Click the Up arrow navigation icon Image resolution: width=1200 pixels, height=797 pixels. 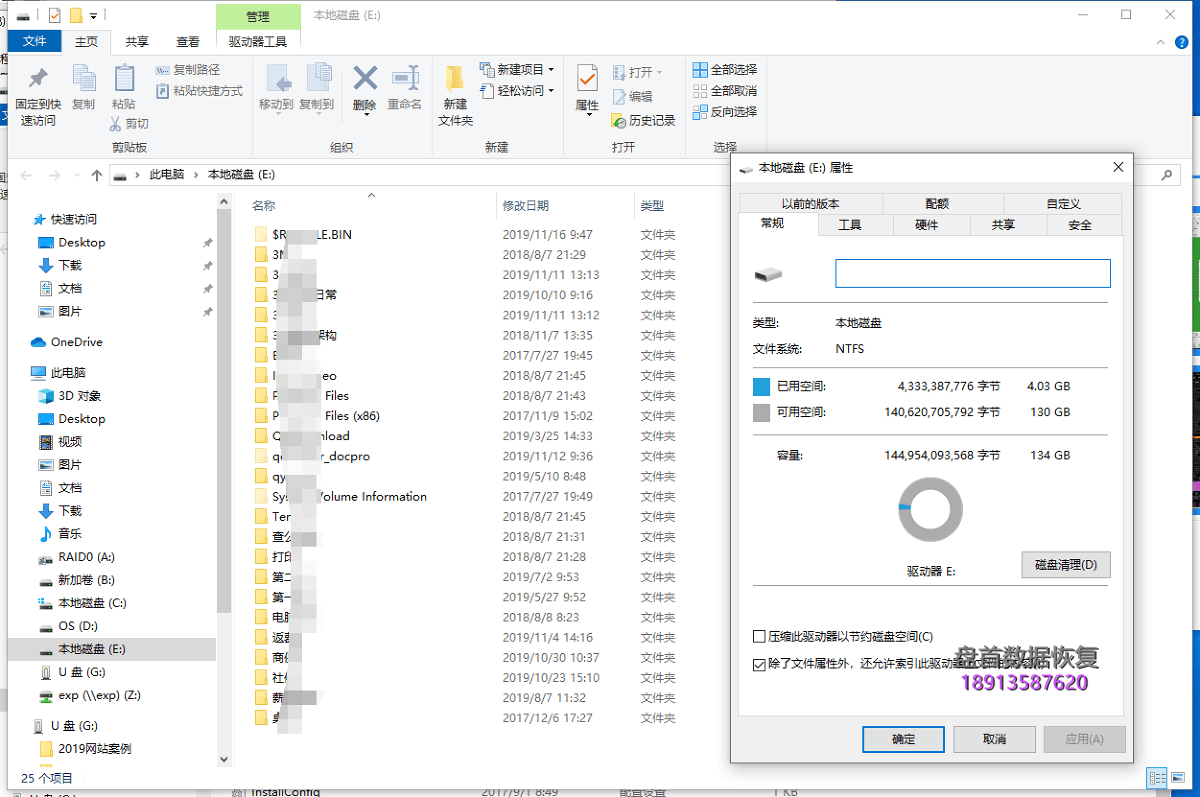pyautogui.click(x=97, y=175)
